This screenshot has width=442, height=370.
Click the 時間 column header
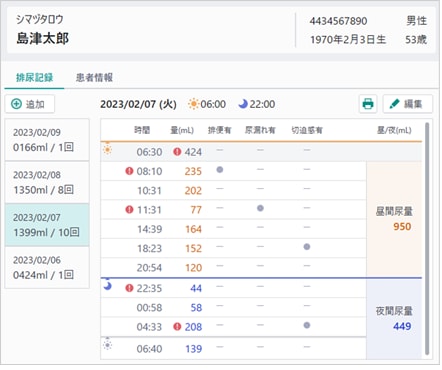point(142,130)
